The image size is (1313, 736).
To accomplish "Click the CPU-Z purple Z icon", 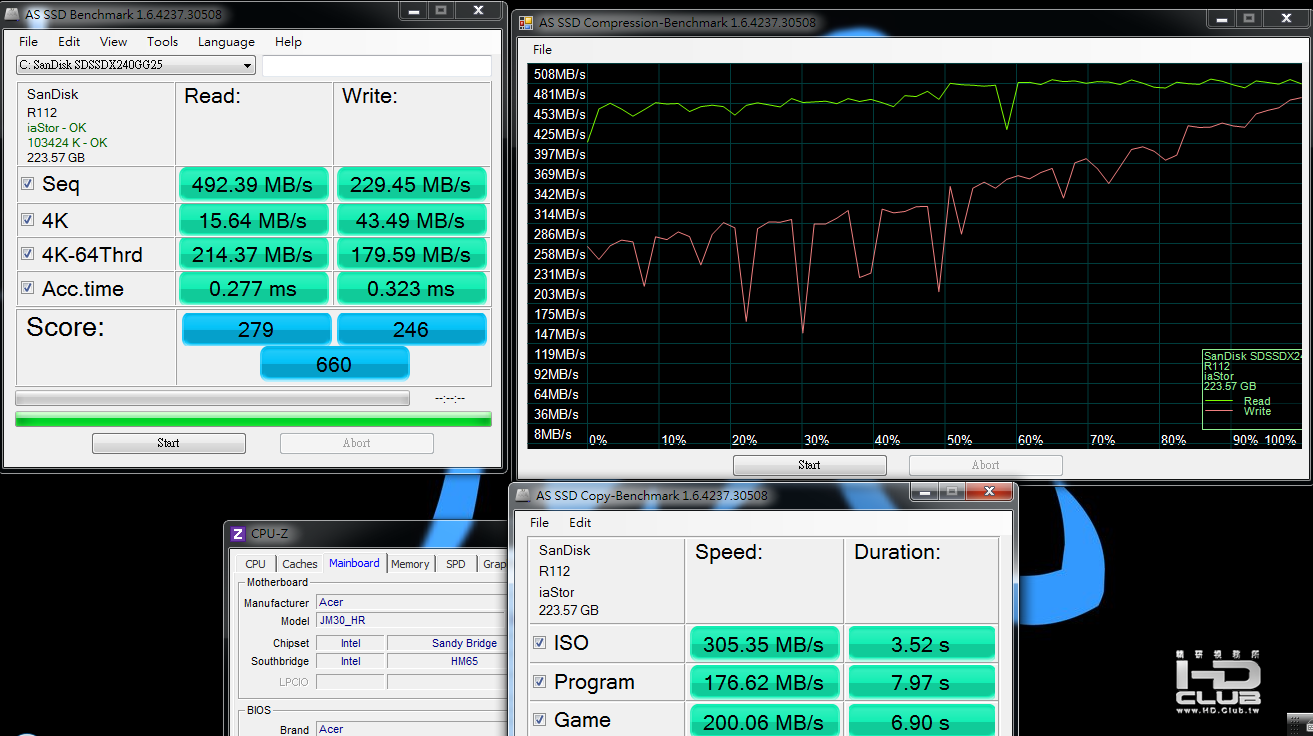I will point(237,534).
